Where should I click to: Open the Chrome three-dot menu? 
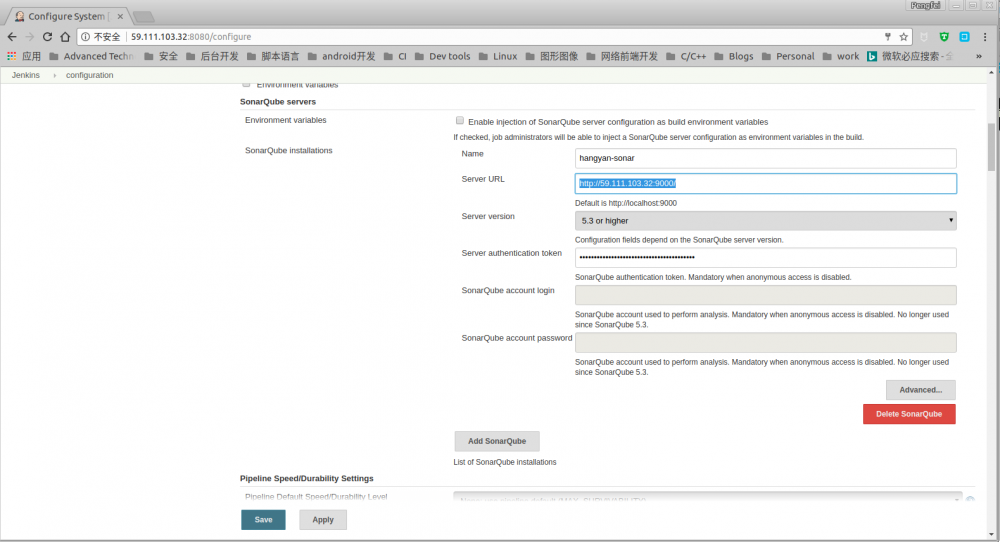pos(985,37)
